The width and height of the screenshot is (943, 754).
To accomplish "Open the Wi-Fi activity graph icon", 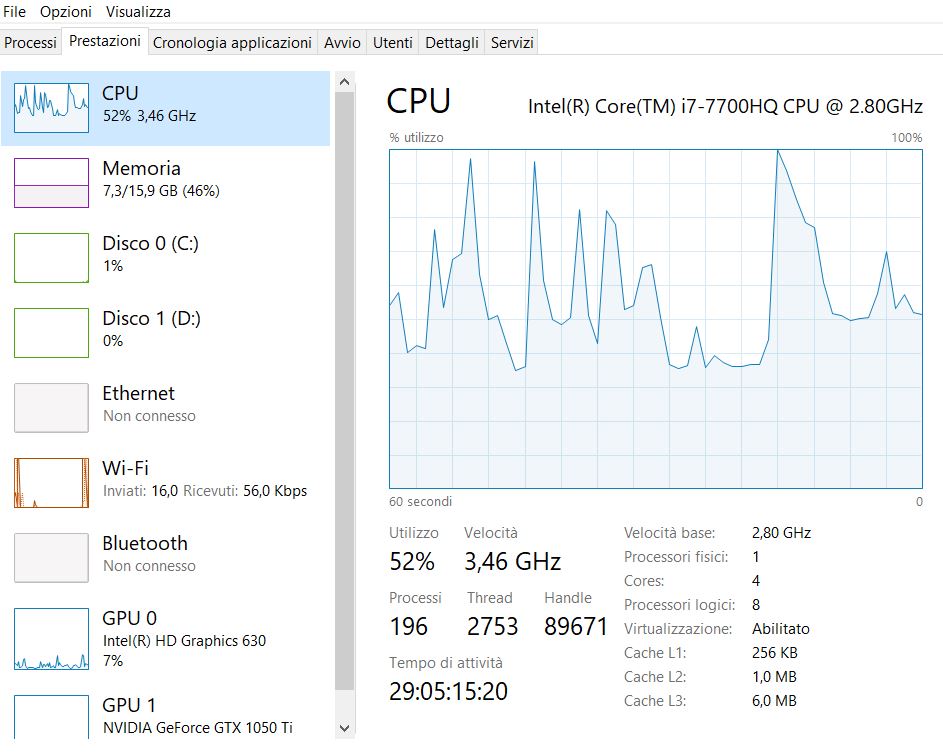I will (x=51, y=483).
